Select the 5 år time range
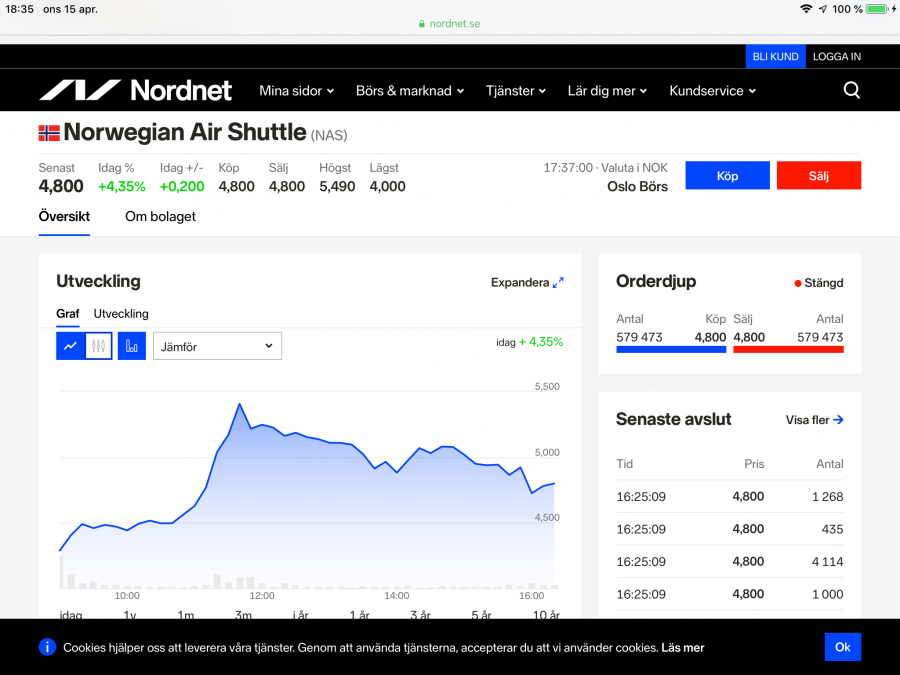This screenshot has width=900, height=675. (481, 614)
